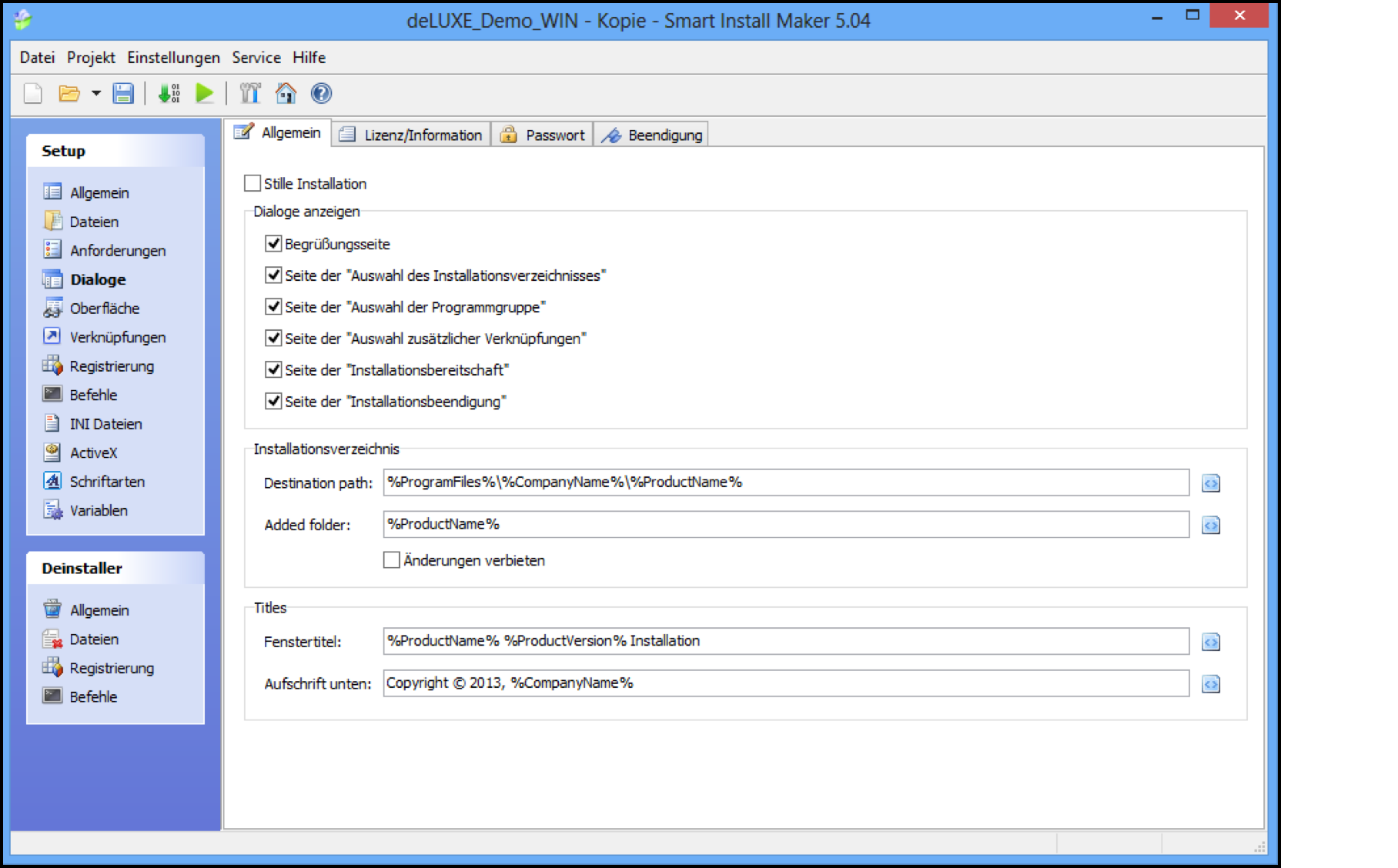Switch to the Passwort tab
1398x868 pixels.
tap(543, 135)
